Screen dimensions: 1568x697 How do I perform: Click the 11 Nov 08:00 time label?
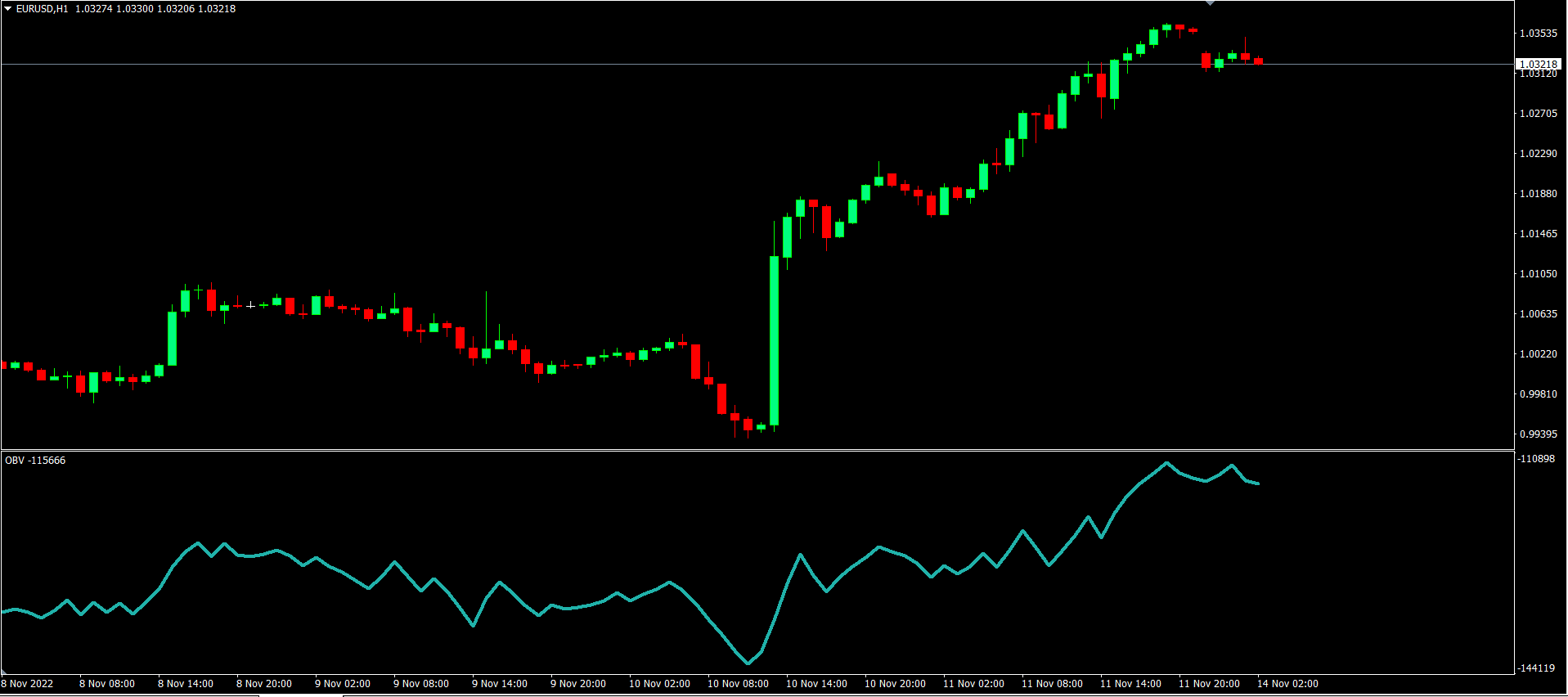1052,684
